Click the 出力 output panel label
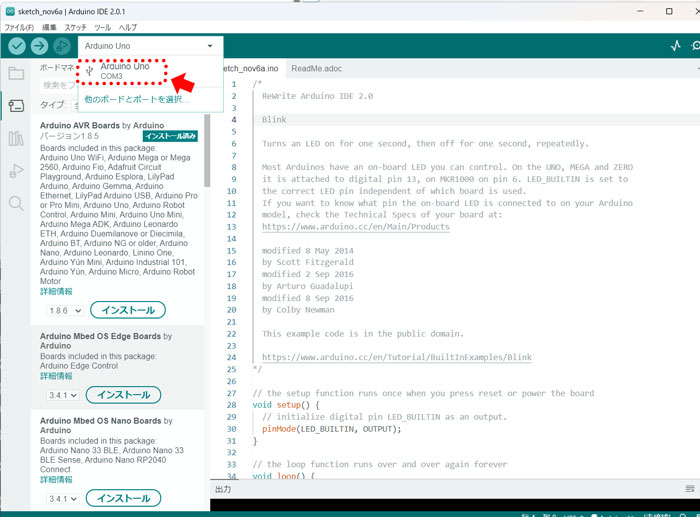The image size is (700, 517). click(x=223, y=489)
